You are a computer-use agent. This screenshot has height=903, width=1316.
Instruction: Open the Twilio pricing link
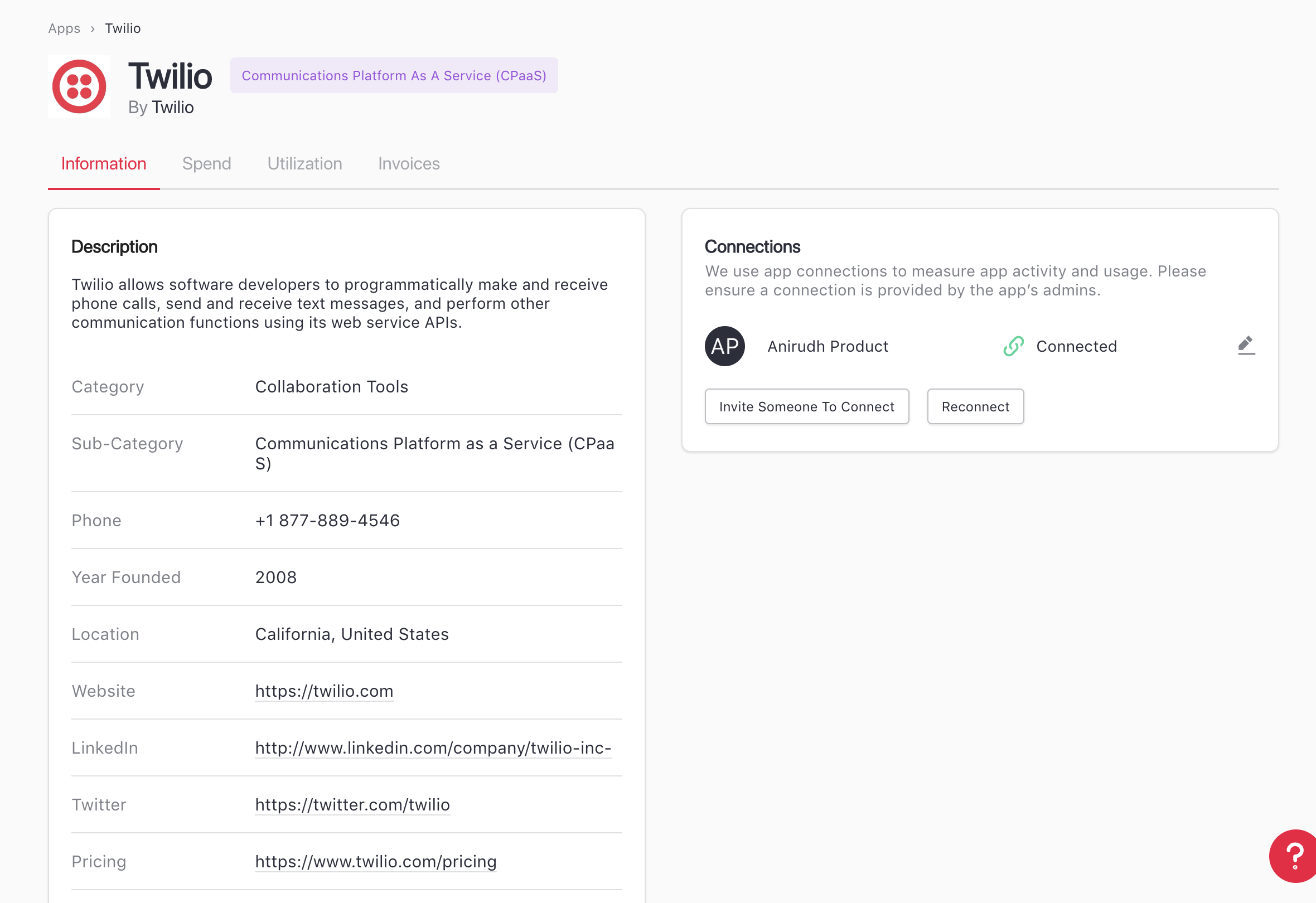[375, 861]
